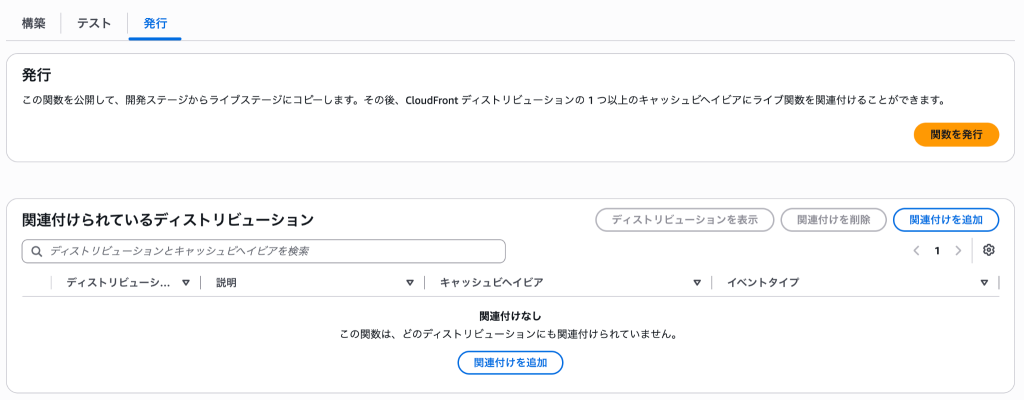This screenshot has height=400, width=1024.
Task: Sort by イベントタイプ column arrow
Action: click(x=984, y=283)
